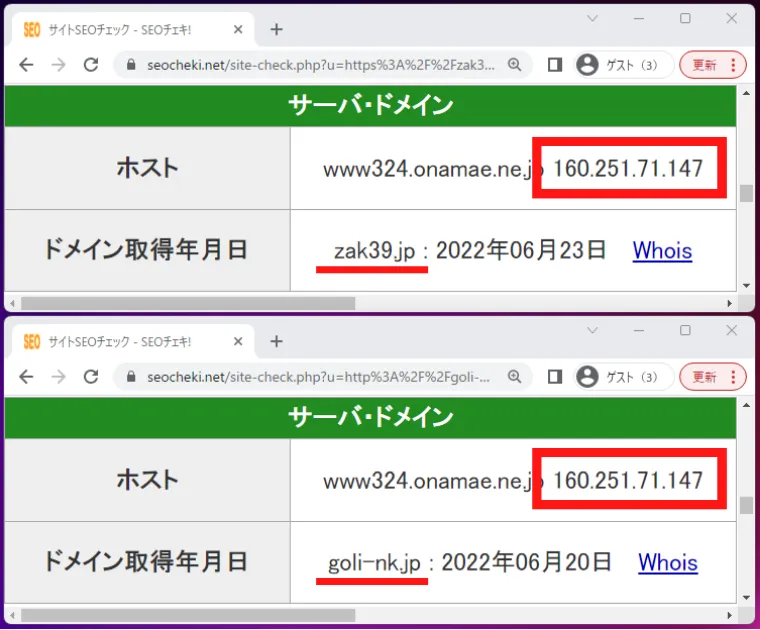Reload the page in the bottom browser window
Viewport: 760px width, 630px height.
90,377
